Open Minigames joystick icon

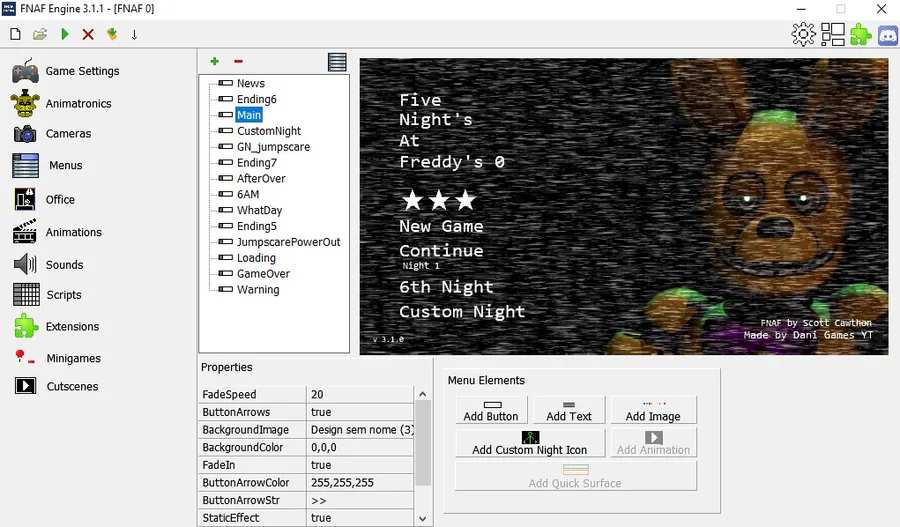(25, 357)
